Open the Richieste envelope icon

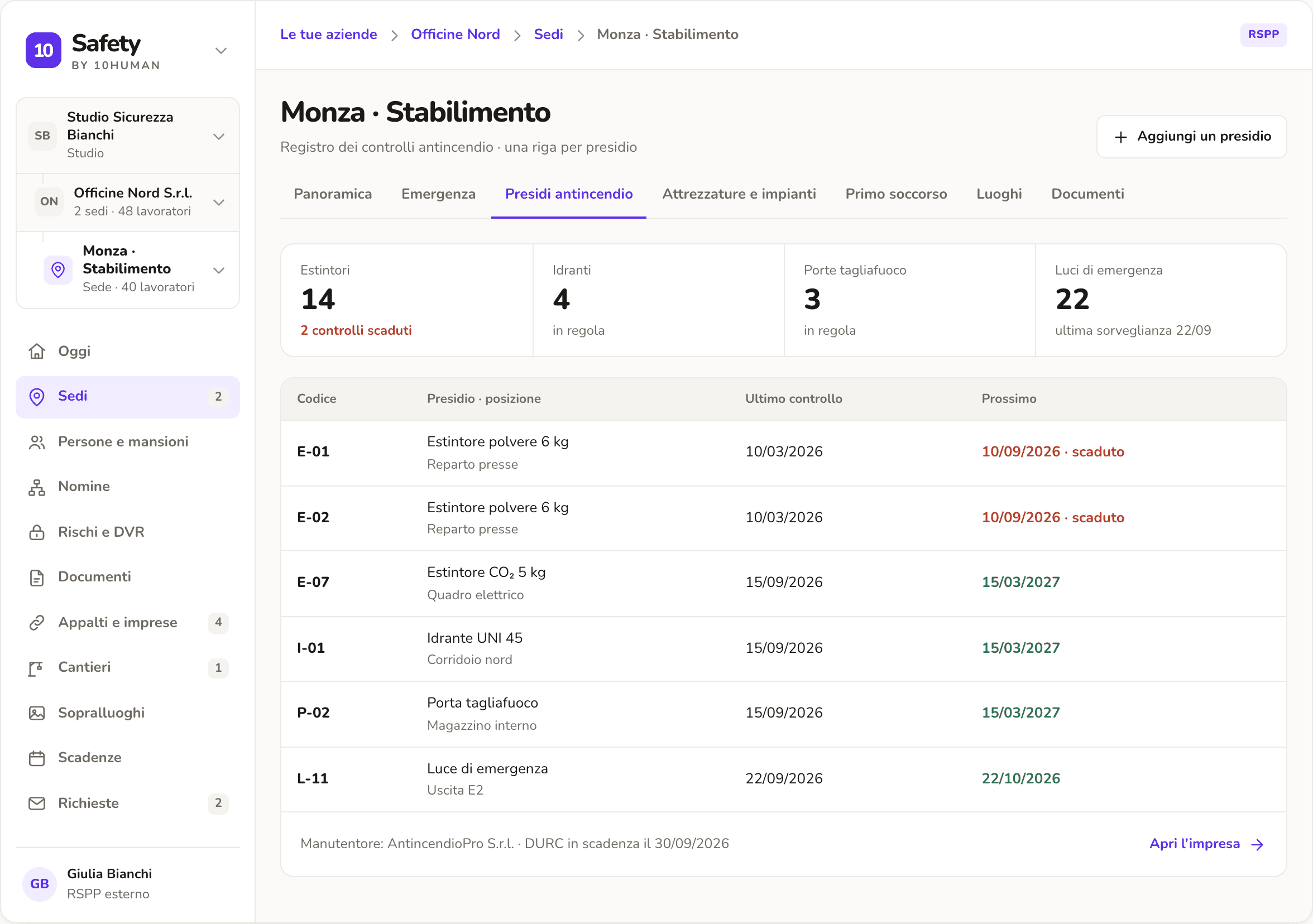click(x=37, y=803)
